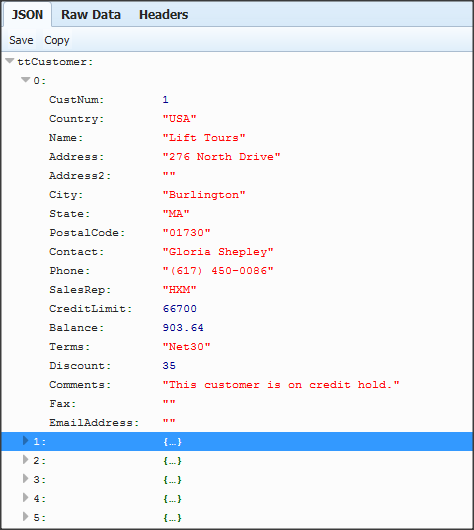
Task: Select the CustNum key
Action: click(76, 100)
